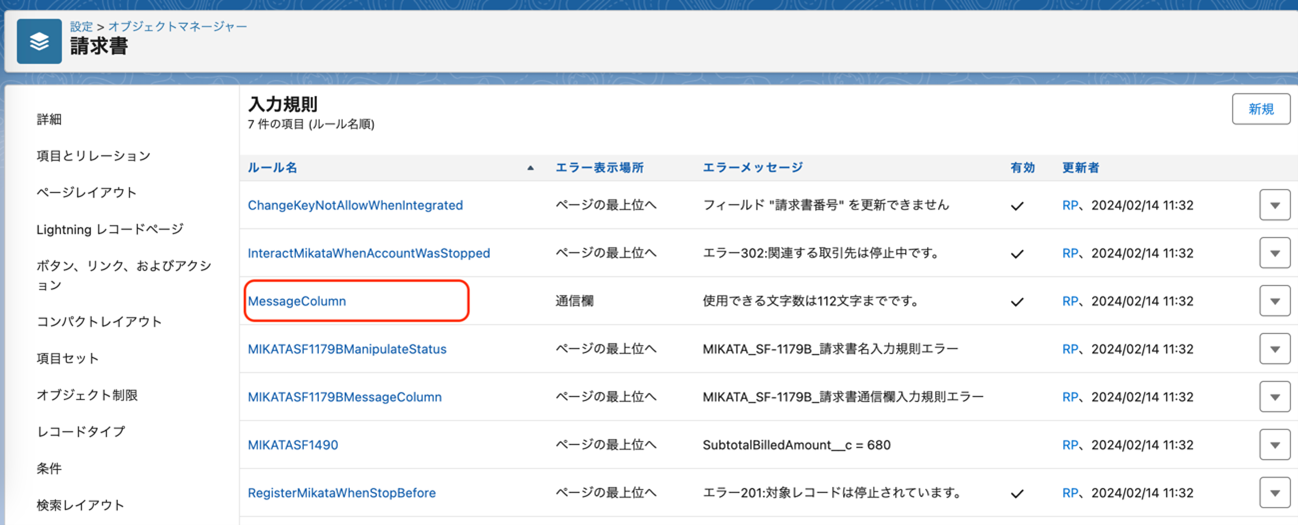This screenshot has width=1298, height=525.
Task: Open MIKATASF1179BManipulateStatus rule link
Action: (x=347, y=349)
